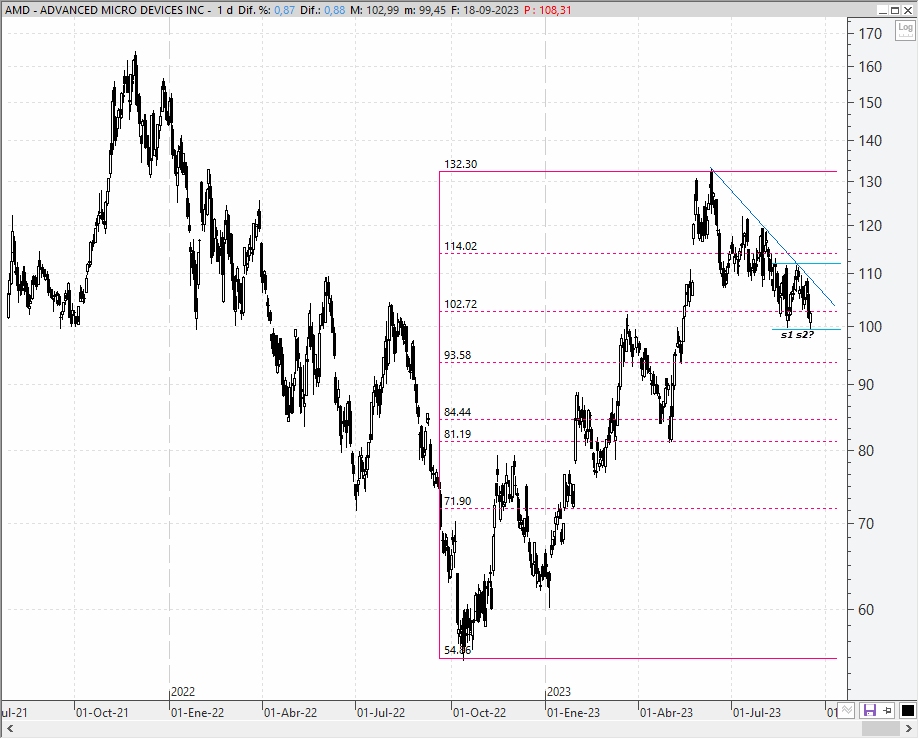Click the M: 102,99 high value
The image size is (919, 739).
(375, 10)
